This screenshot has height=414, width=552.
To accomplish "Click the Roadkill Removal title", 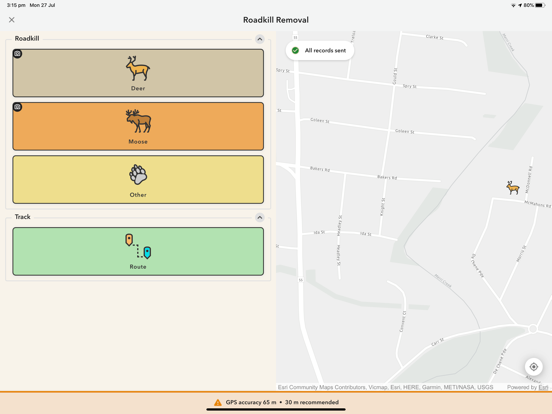I will pos(276,20).
